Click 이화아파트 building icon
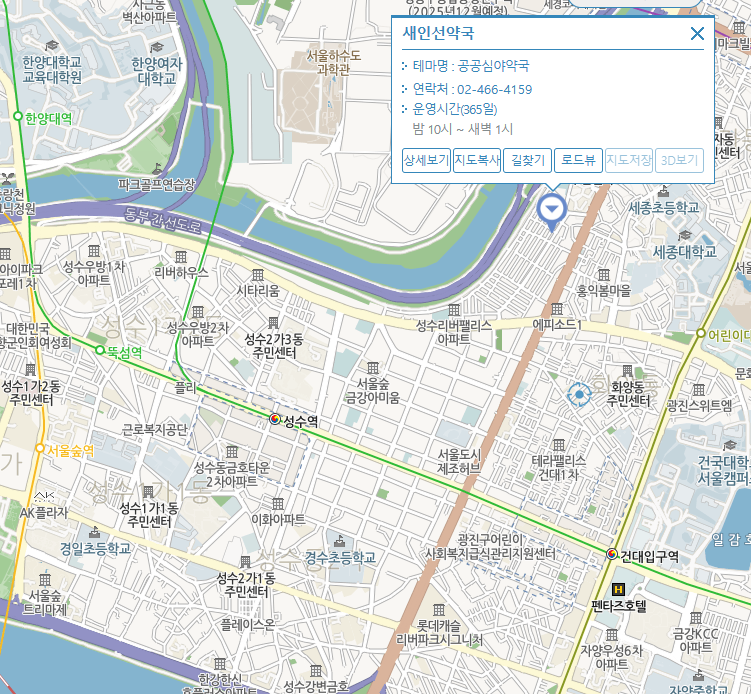The height and width of the screenshot is (694, 751). pos(278,504)
